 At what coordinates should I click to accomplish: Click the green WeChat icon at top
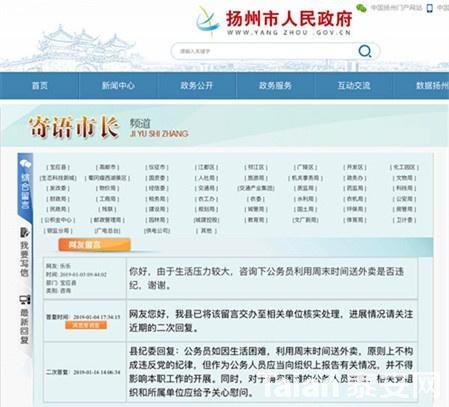click(x=361, y=8)
